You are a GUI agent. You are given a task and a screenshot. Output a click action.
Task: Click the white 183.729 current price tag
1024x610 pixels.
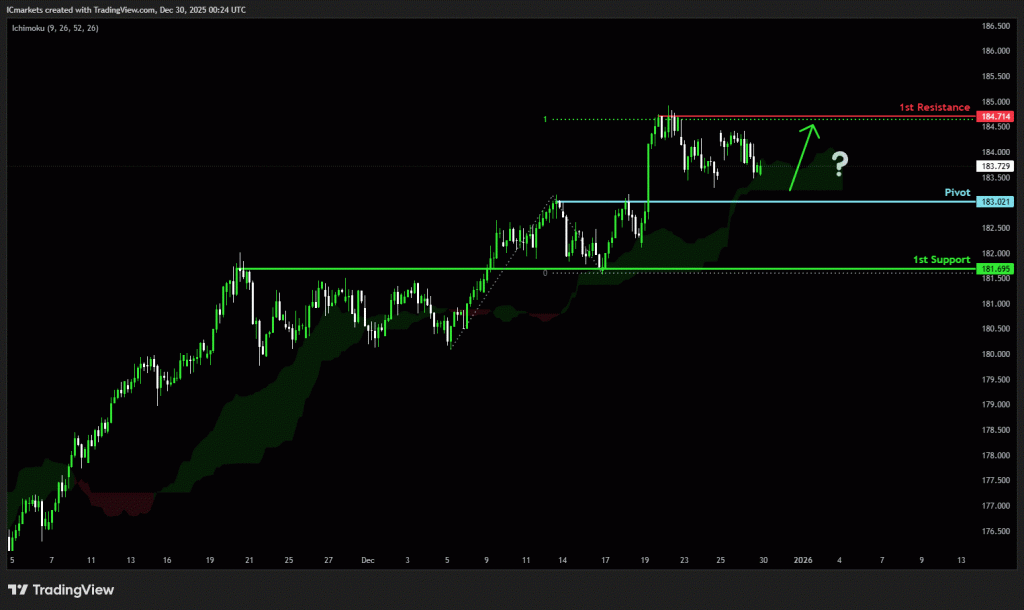tap(994, 165)
